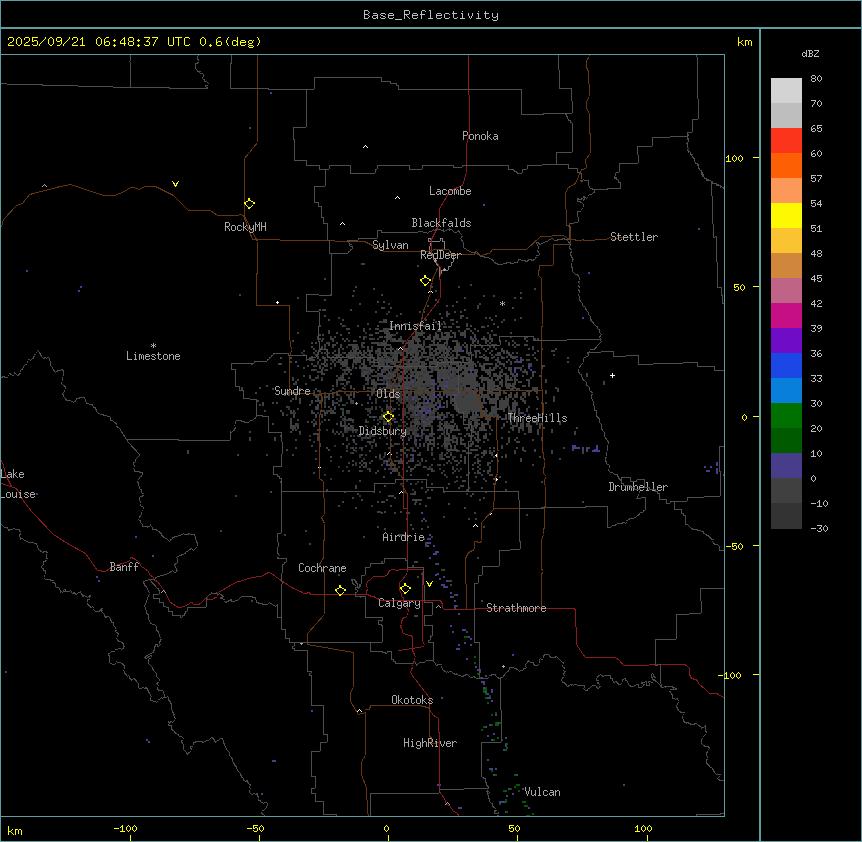862x842 pixels.
Task: Click the red swatch in dBZ legend
Action: (786, 140)
